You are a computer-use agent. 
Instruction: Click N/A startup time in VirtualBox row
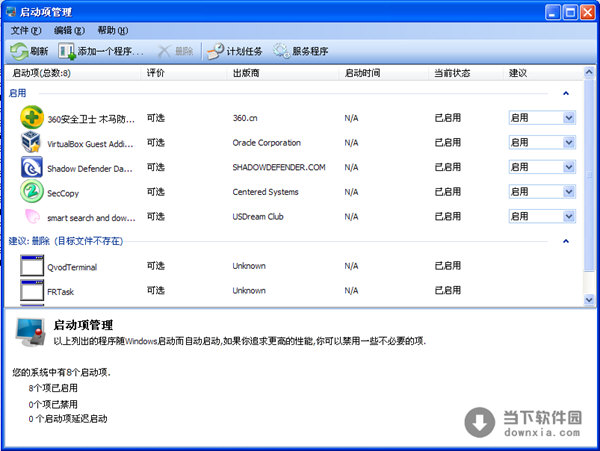pos(351,143)
